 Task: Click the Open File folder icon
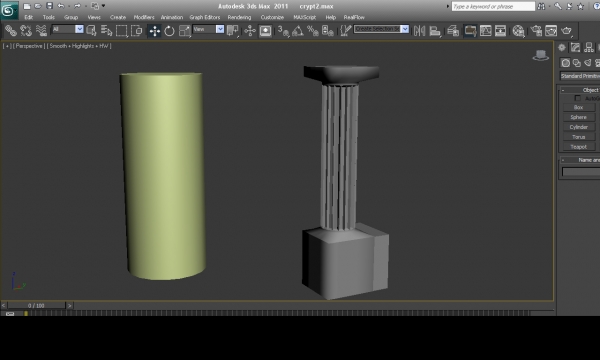point(38,6)
